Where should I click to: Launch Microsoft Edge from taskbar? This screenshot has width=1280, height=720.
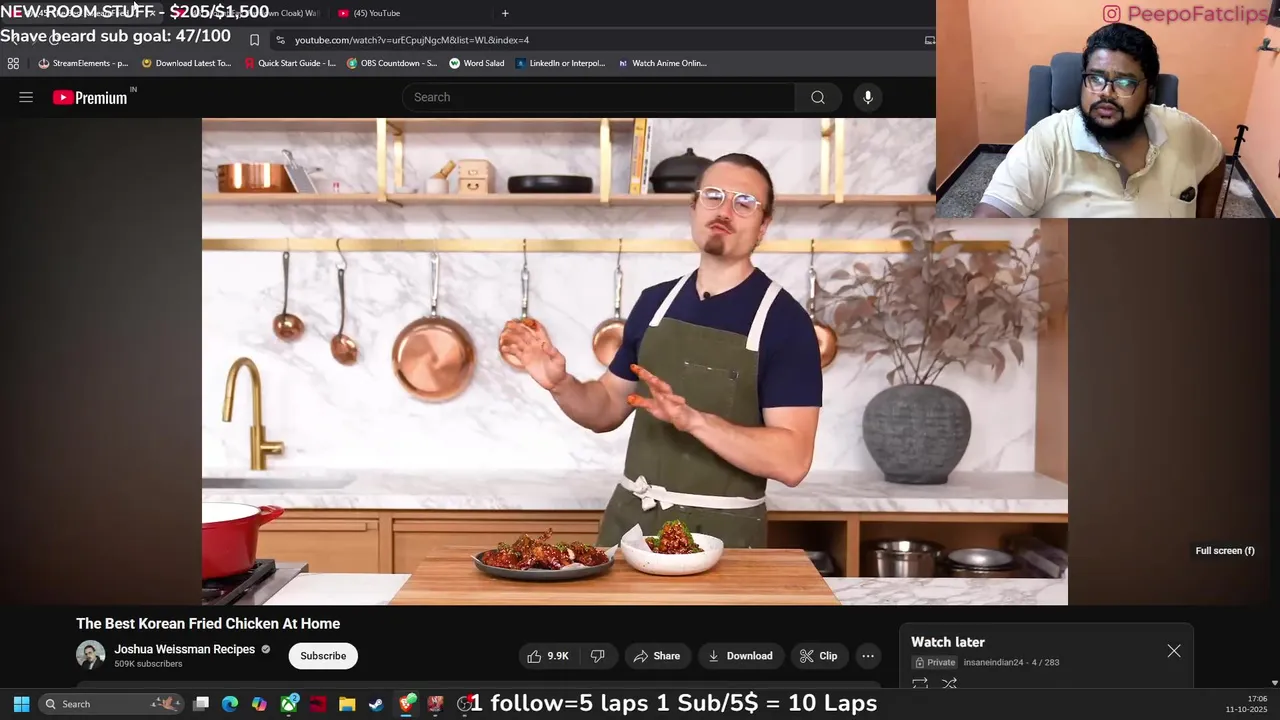[230, 704]
